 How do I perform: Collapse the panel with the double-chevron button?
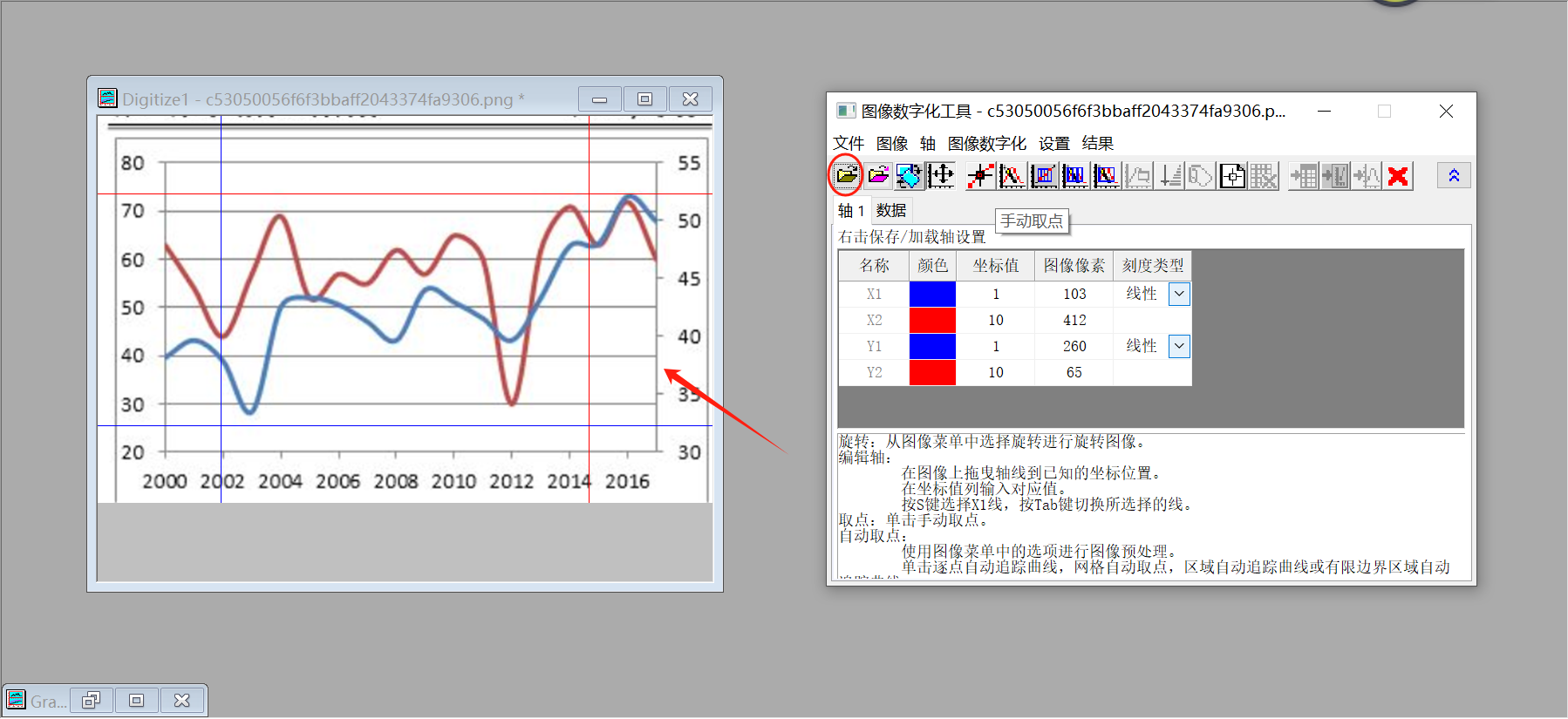[x=1454, y=176]
